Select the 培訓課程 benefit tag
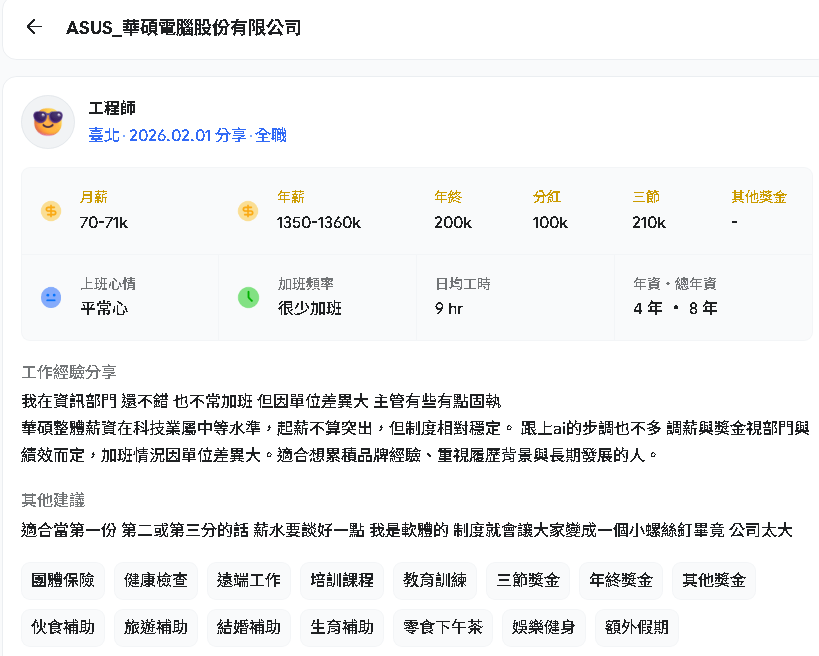The width and height of the screenshot is (819, 656). click(342, 580)
